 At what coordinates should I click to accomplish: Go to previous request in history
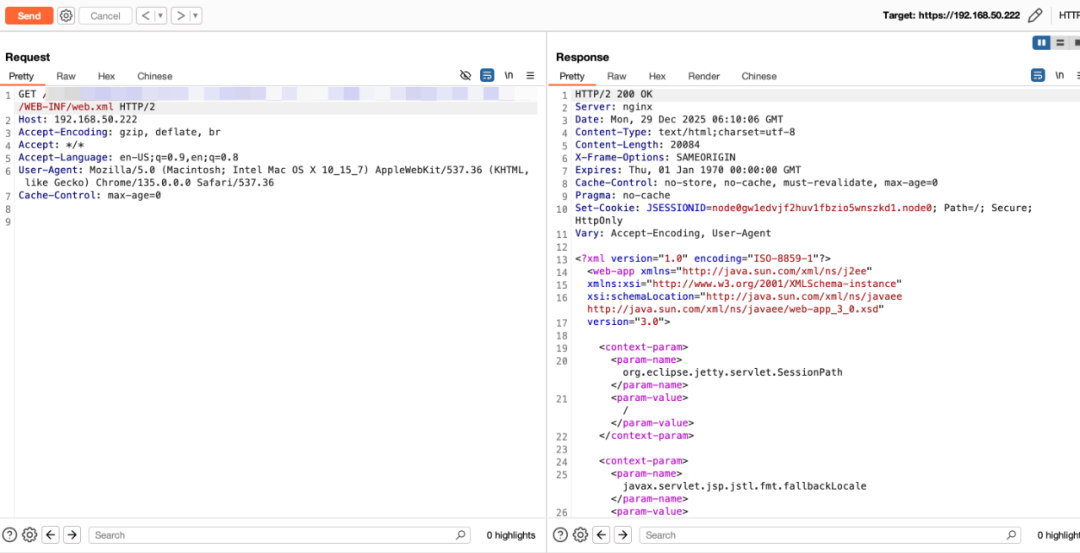pyautogui.click(x=145, y=16)
